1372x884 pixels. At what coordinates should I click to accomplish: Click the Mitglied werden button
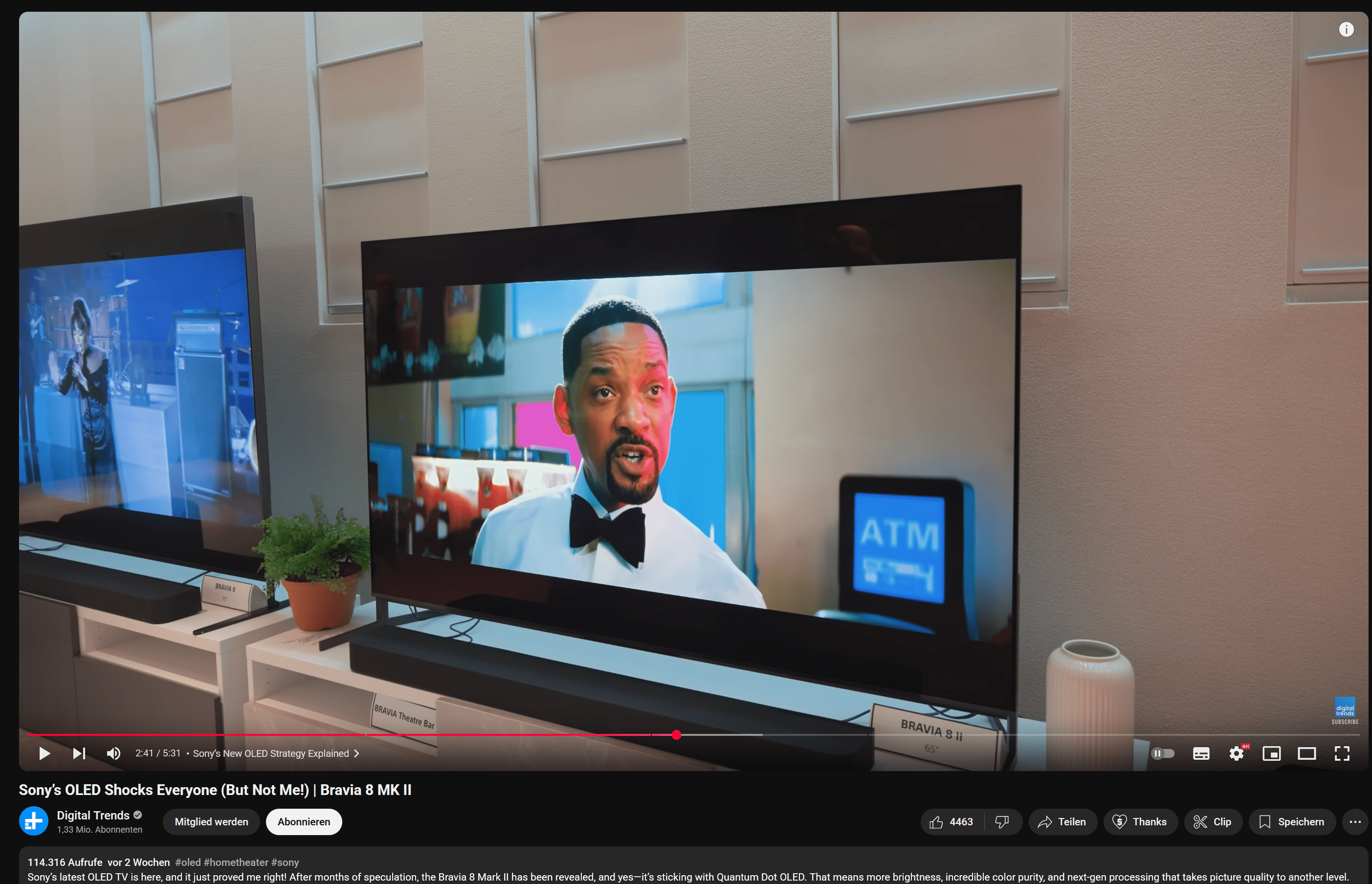(x=211, y=821)
